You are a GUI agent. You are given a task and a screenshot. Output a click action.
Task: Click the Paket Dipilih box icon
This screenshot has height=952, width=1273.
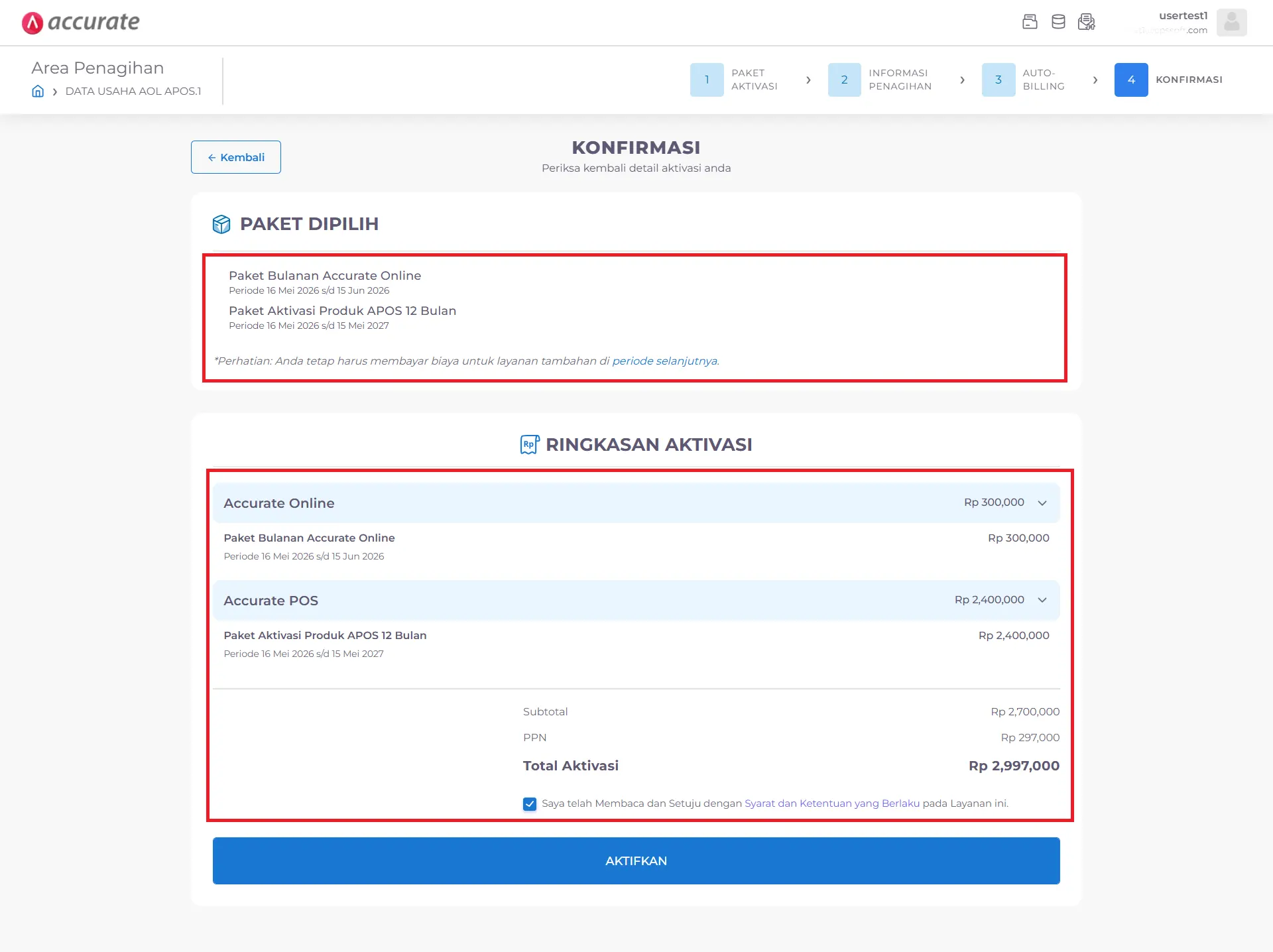(221, 224)
